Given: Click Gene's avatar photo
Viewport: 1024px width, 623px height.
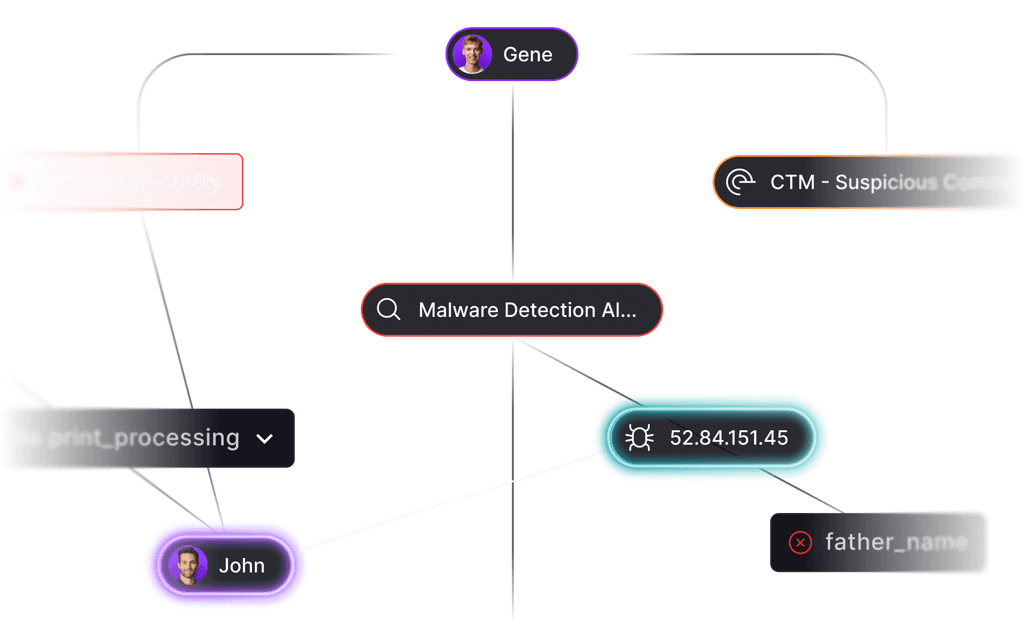Looking at the screenshot, I should 472,54.
